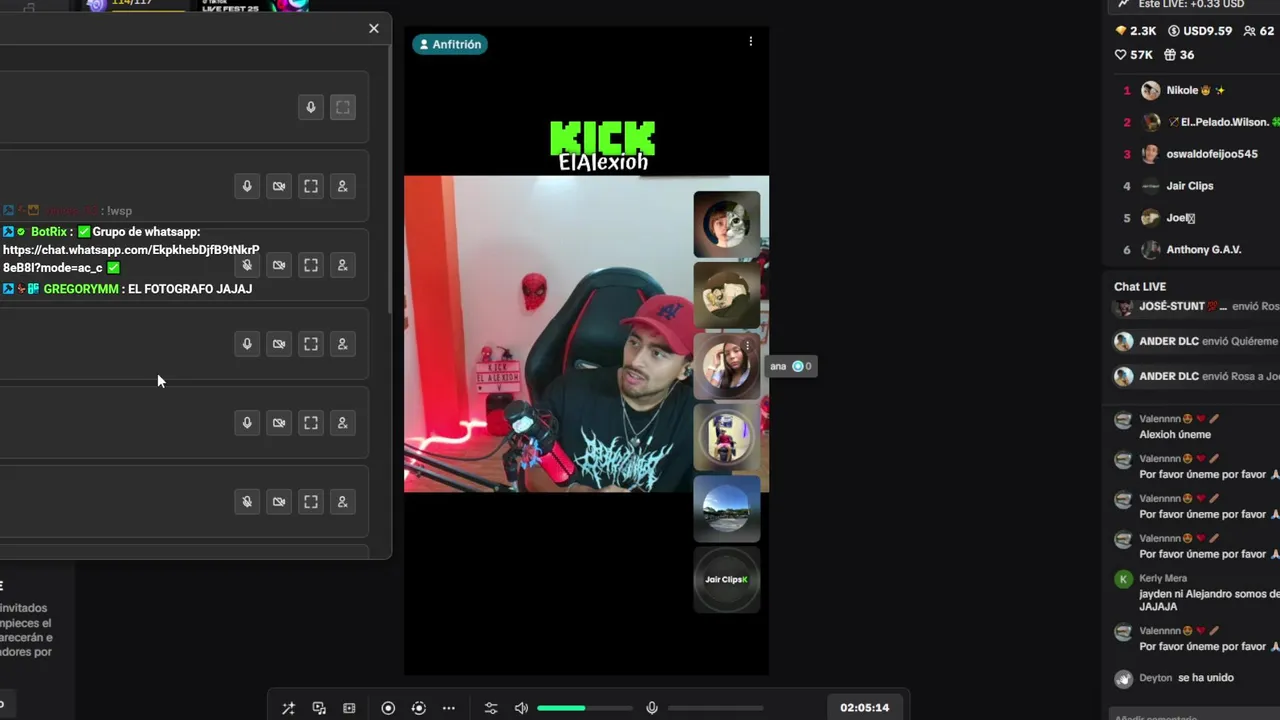Image resolution: width=1280 pixels, height=720 pixels.
Task: Click the GREGORYMM chat username
Action: coord(81,289)
